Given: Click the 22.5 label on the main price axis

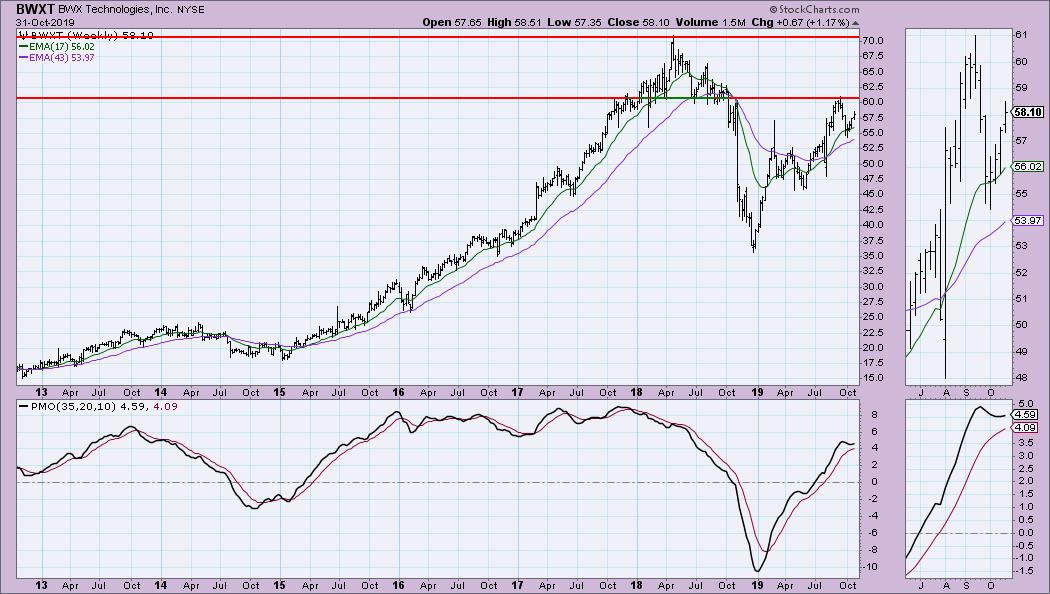Looking at the screenshot, I should [873, 333].
